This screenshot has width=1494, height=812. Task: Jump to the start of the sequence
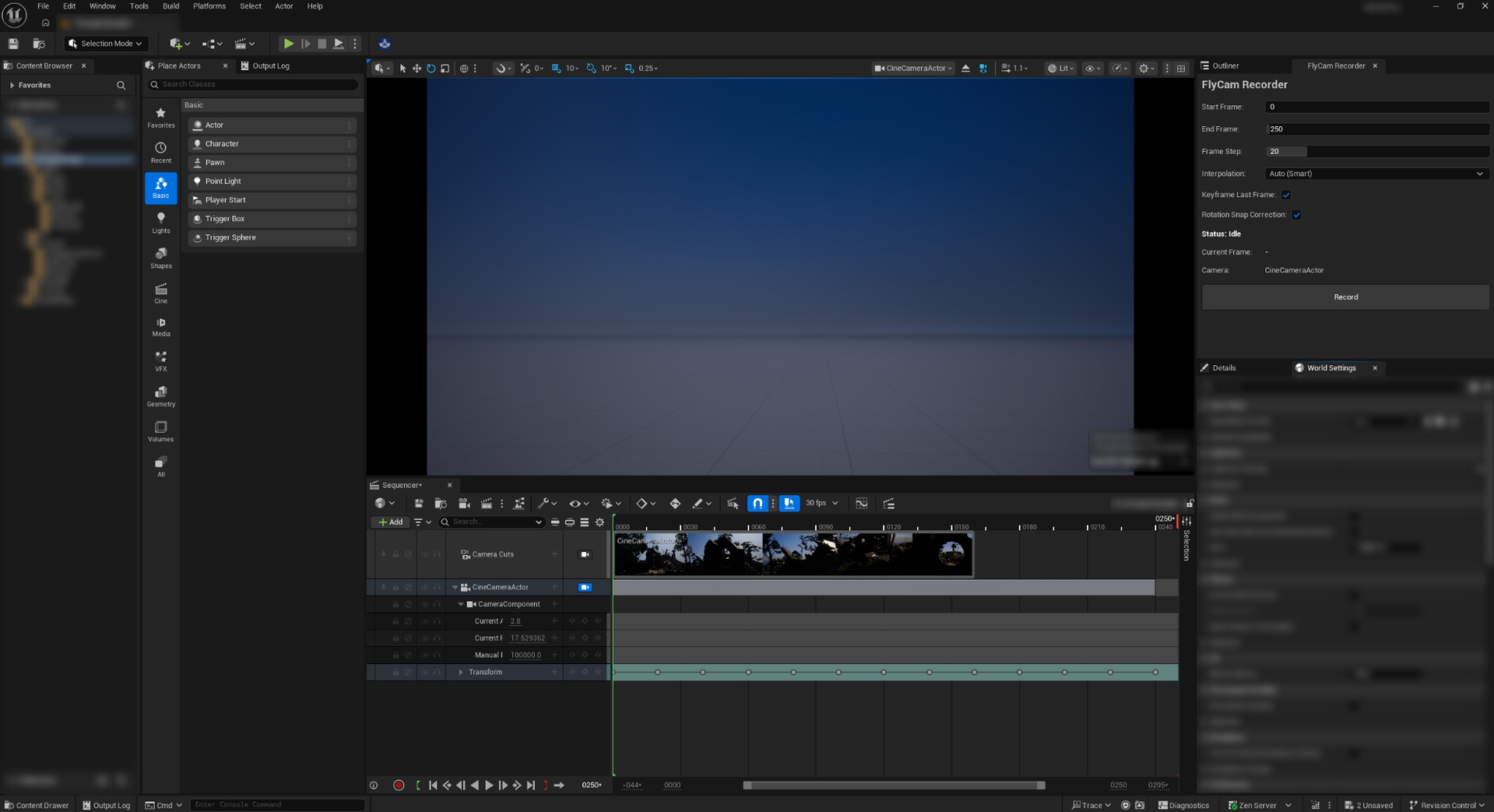pyautogui.click(x=433, y=785)
